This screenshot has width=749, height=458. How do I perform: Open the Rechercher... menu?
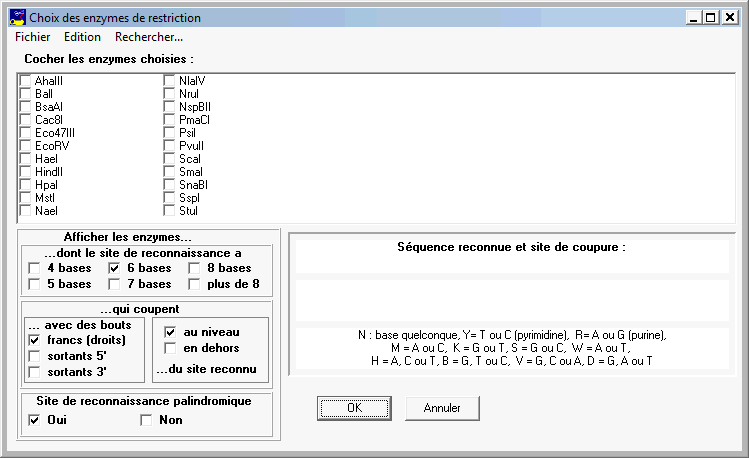(x=149, y=37)
